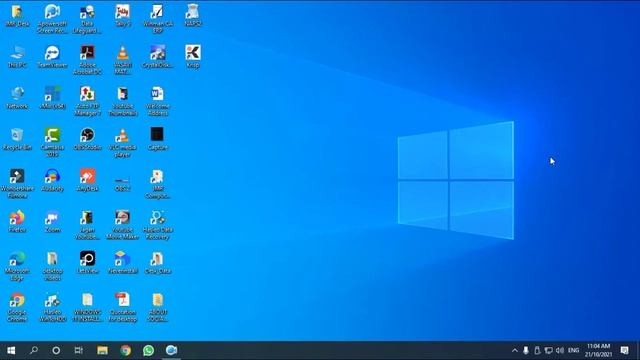Open the volume speaker tray icon
Viewport: 640px width, 360px height.
[x=560, y=350]
